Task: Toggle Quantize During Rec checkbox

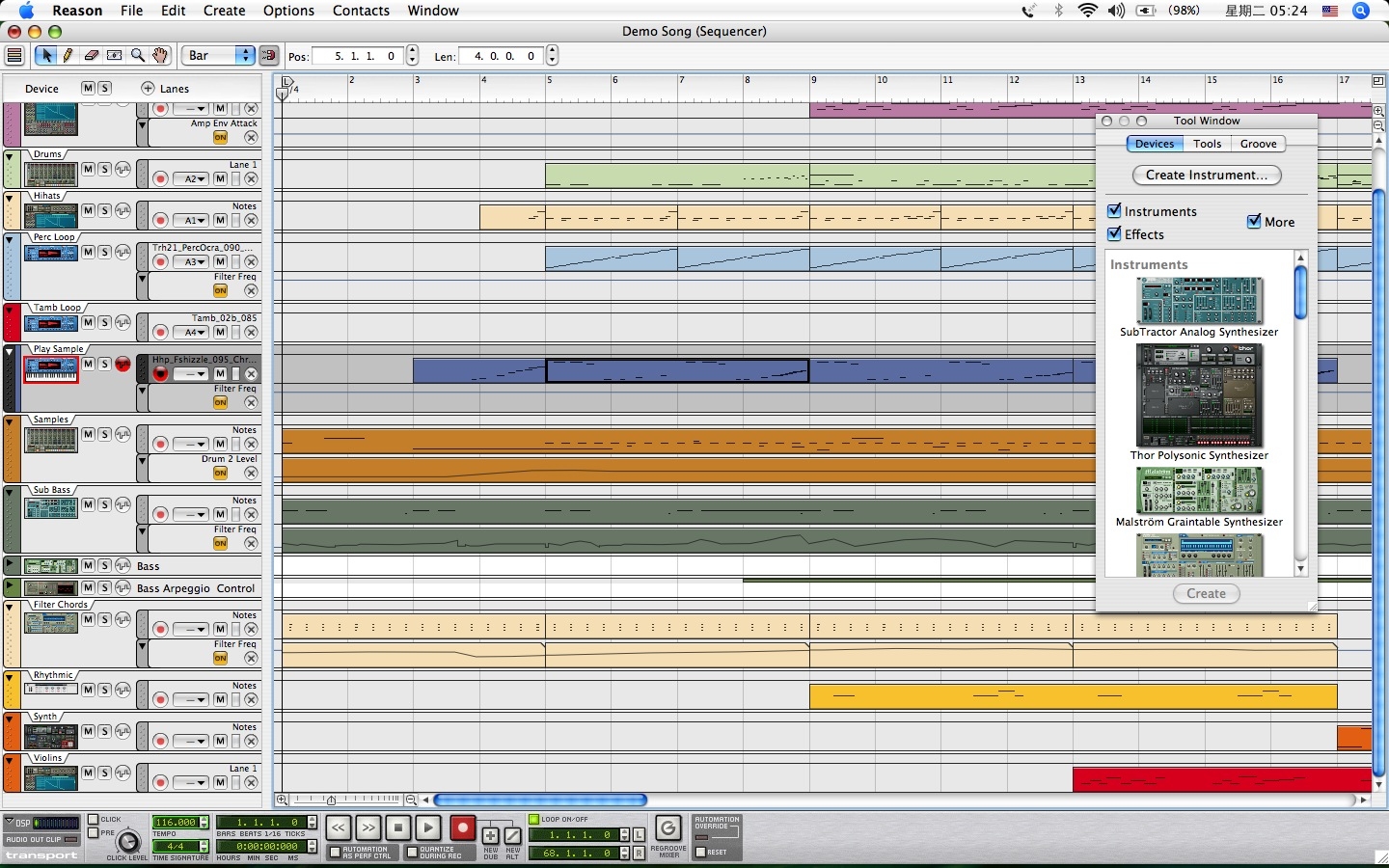Action: pyautogui.click(x=412, y=853)
